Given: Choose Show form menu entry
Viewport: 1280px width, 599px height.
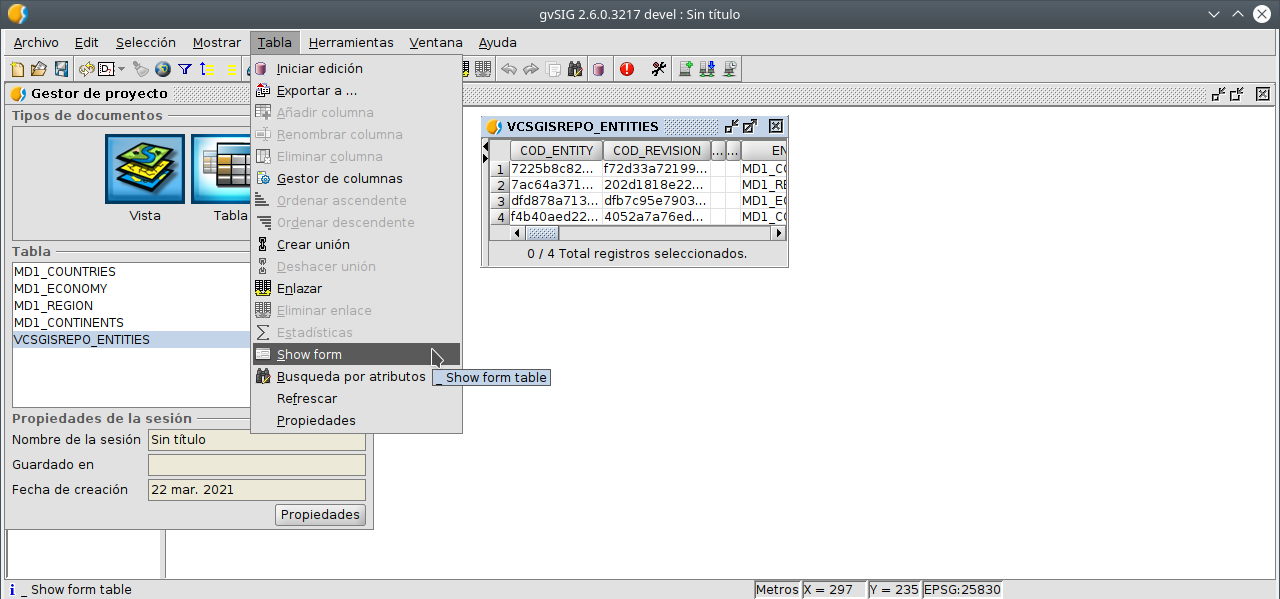Looking at the screenshot, I should pos(356,355).
